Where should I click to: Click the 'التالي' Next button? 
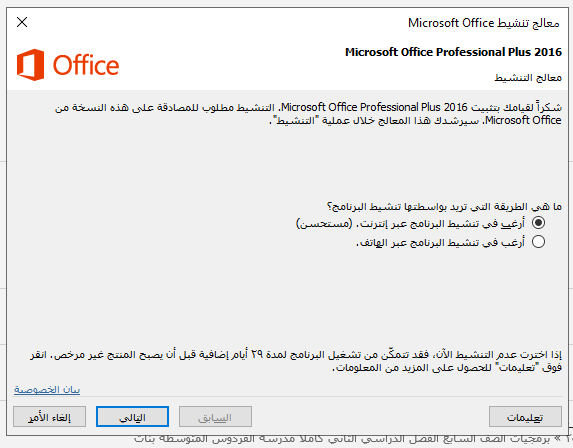(x=132, y=417)
